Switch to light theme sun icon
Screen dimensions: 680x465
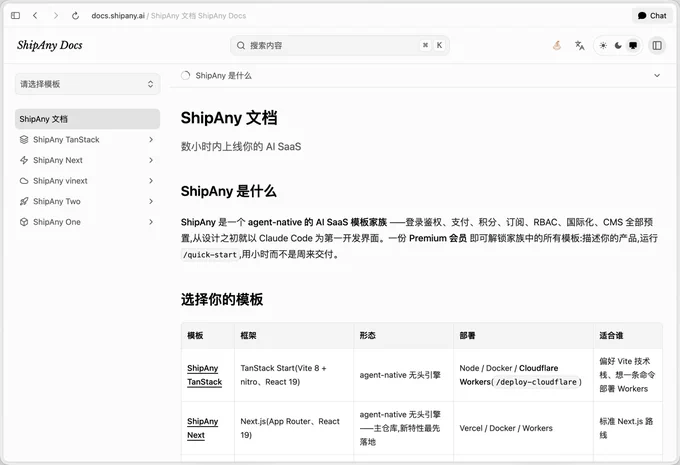603,46
